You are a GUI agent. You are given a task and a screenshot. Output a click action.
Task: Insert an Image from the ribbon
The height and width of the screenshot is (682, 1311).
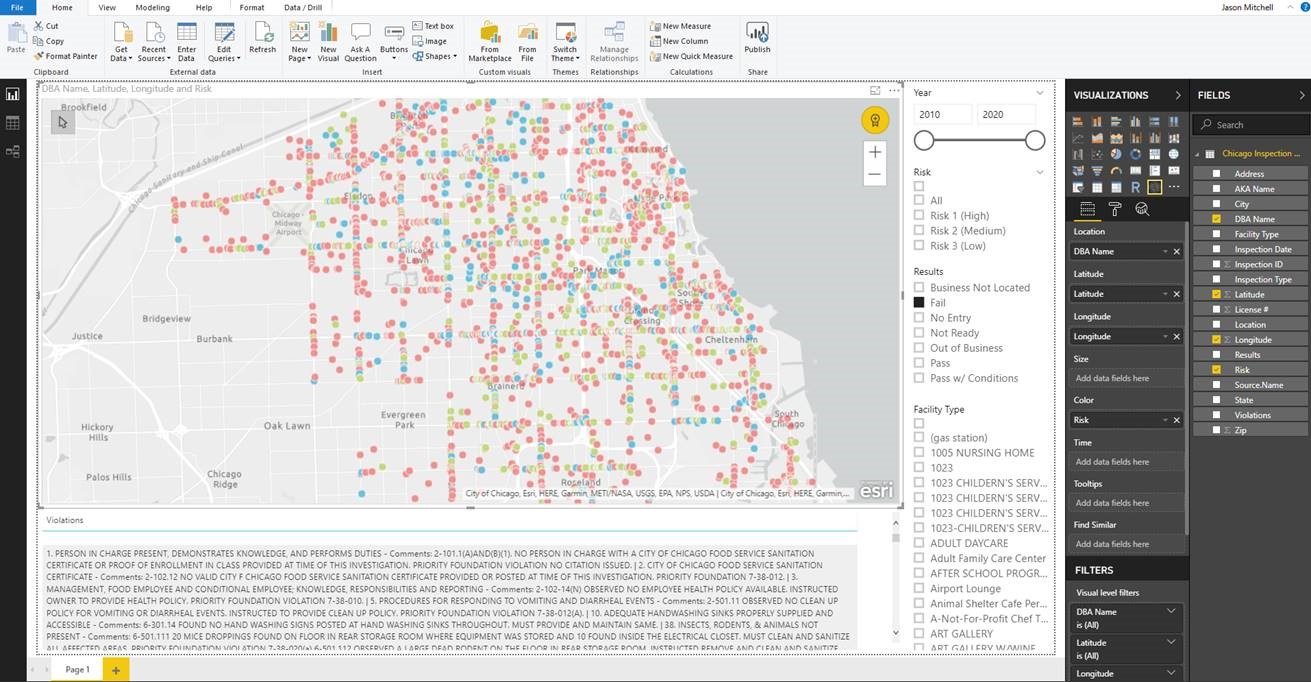(x=430, y=41)
